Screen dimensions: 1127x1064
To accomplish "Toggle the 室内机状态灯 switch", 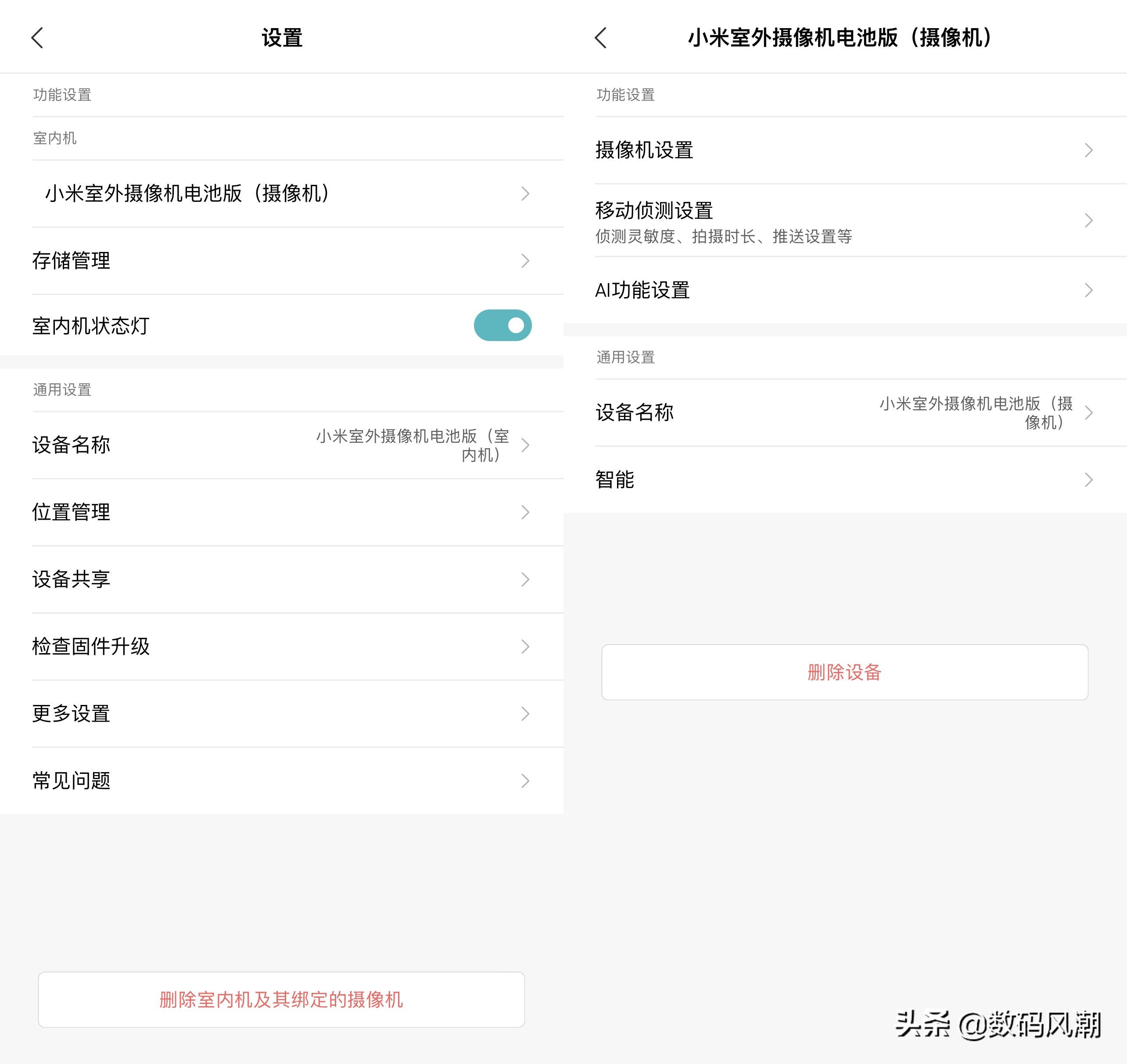I will pyautogui.click(x=502, y=325).
